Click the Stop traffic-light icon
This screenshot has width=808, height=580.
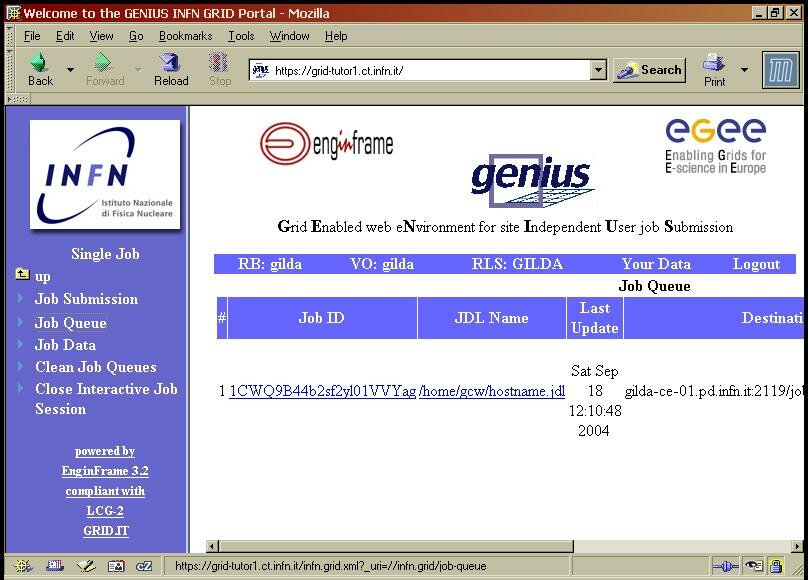pos(218,62)
